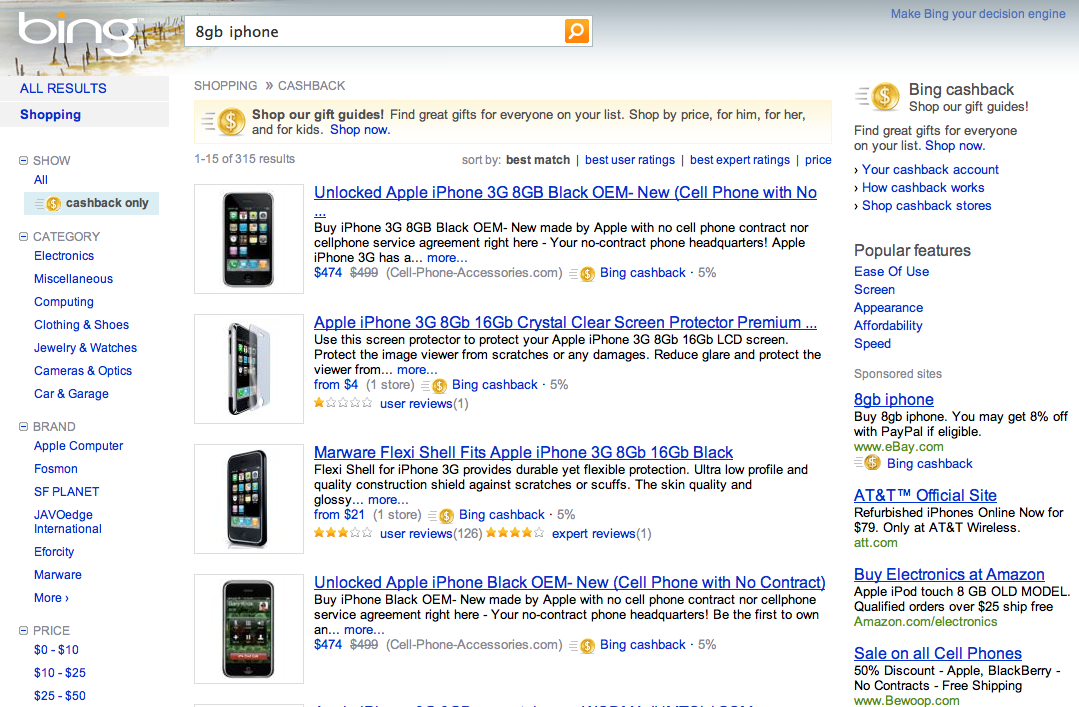Screen dimensions: 1079x707
Task: Click the gold coin icon in gift guides banner
Action: (231, 122)
